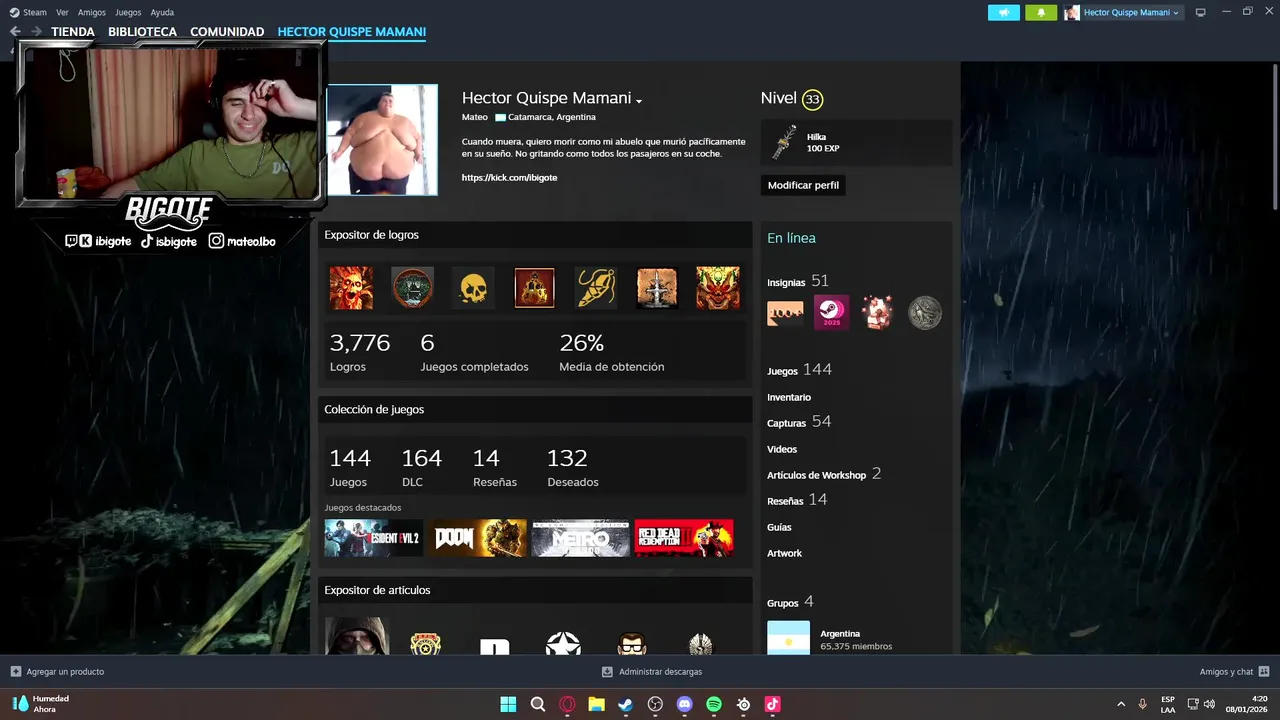Open the Juegos 144 sidebar link
Viewport: 1280px width, 720px height.
(799, 370)
